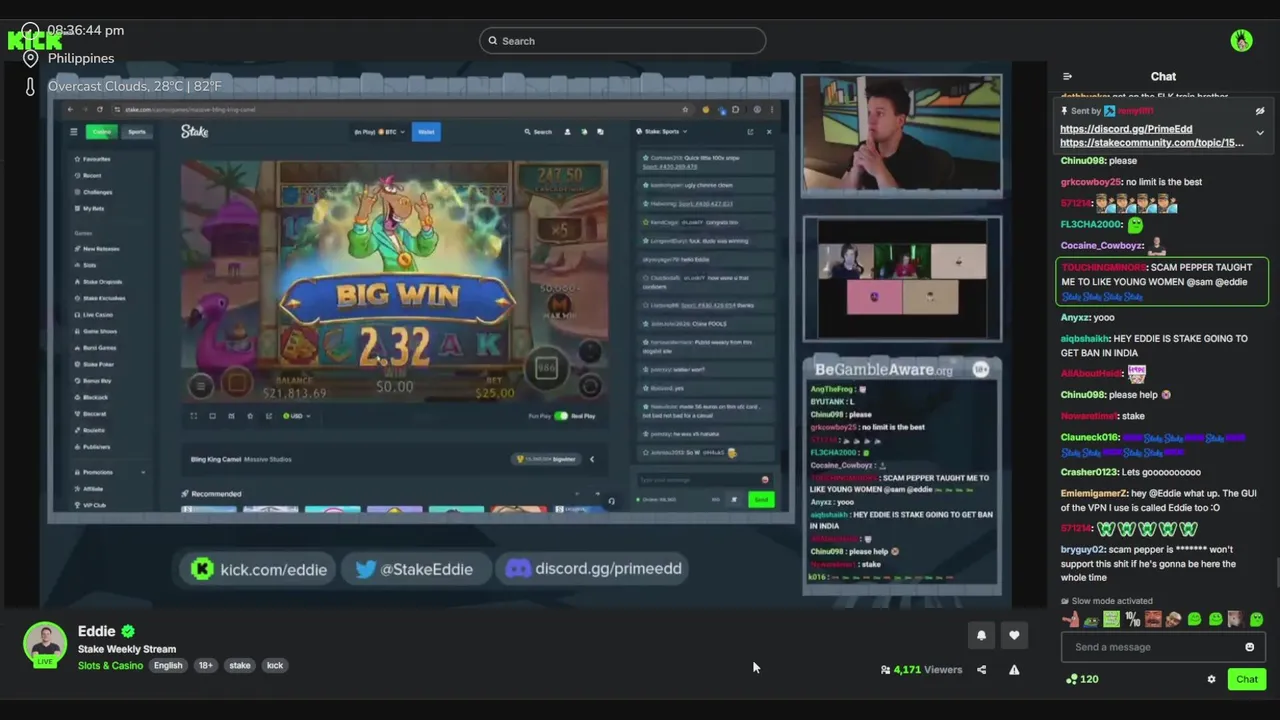This screenshot has width=1280, height=720.
Task: Expand Promotions in streamed Stake sidebar
Action: tap(110, 472)
